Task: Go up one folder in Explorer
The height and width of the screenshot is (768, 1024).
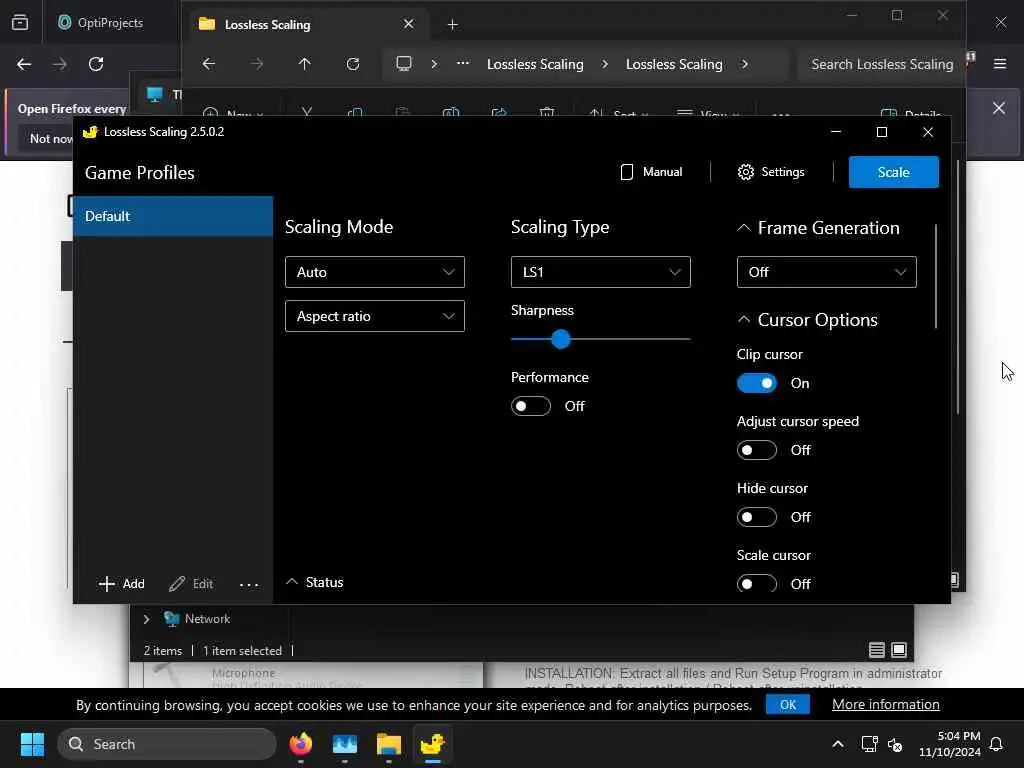Action: point(304,64)
